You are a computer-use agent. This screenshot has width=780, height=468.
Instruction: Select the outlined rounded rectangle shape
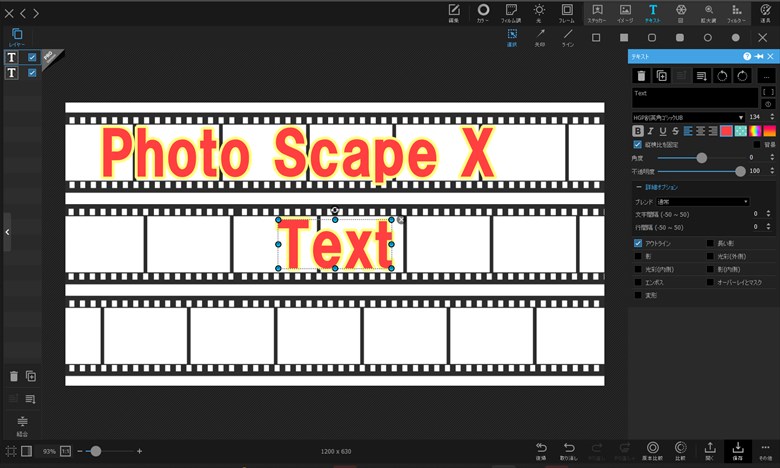[x=652, y=37]
